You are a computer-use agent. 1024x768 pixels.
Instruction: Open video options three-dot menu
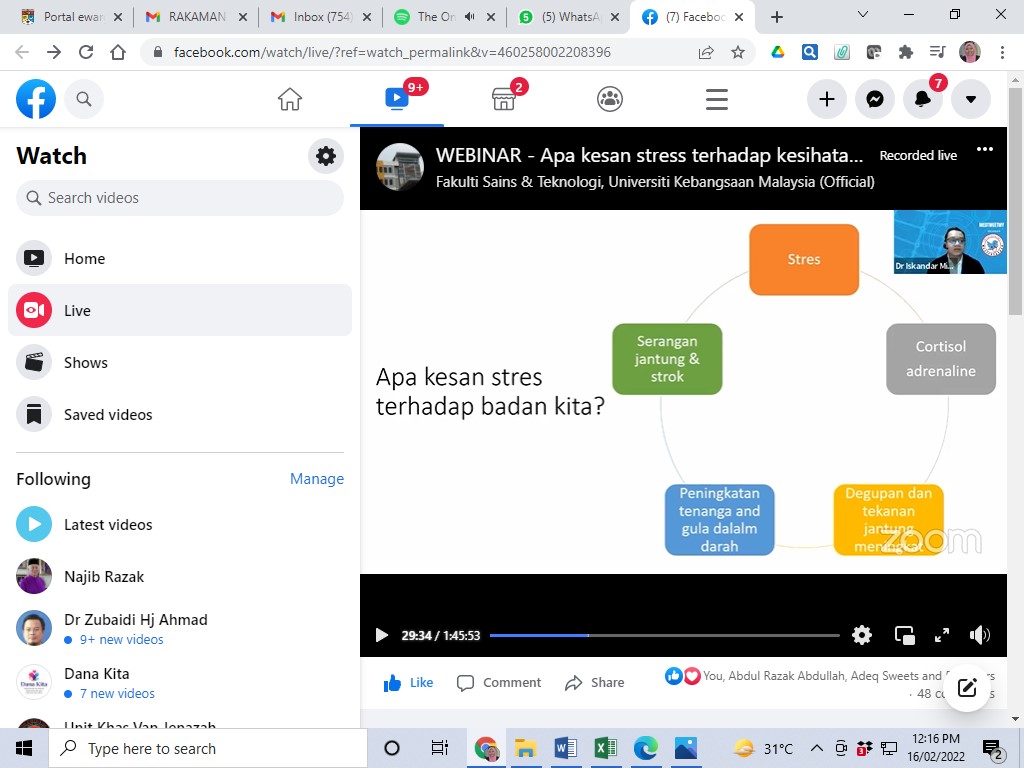click(x=985, y=150)
